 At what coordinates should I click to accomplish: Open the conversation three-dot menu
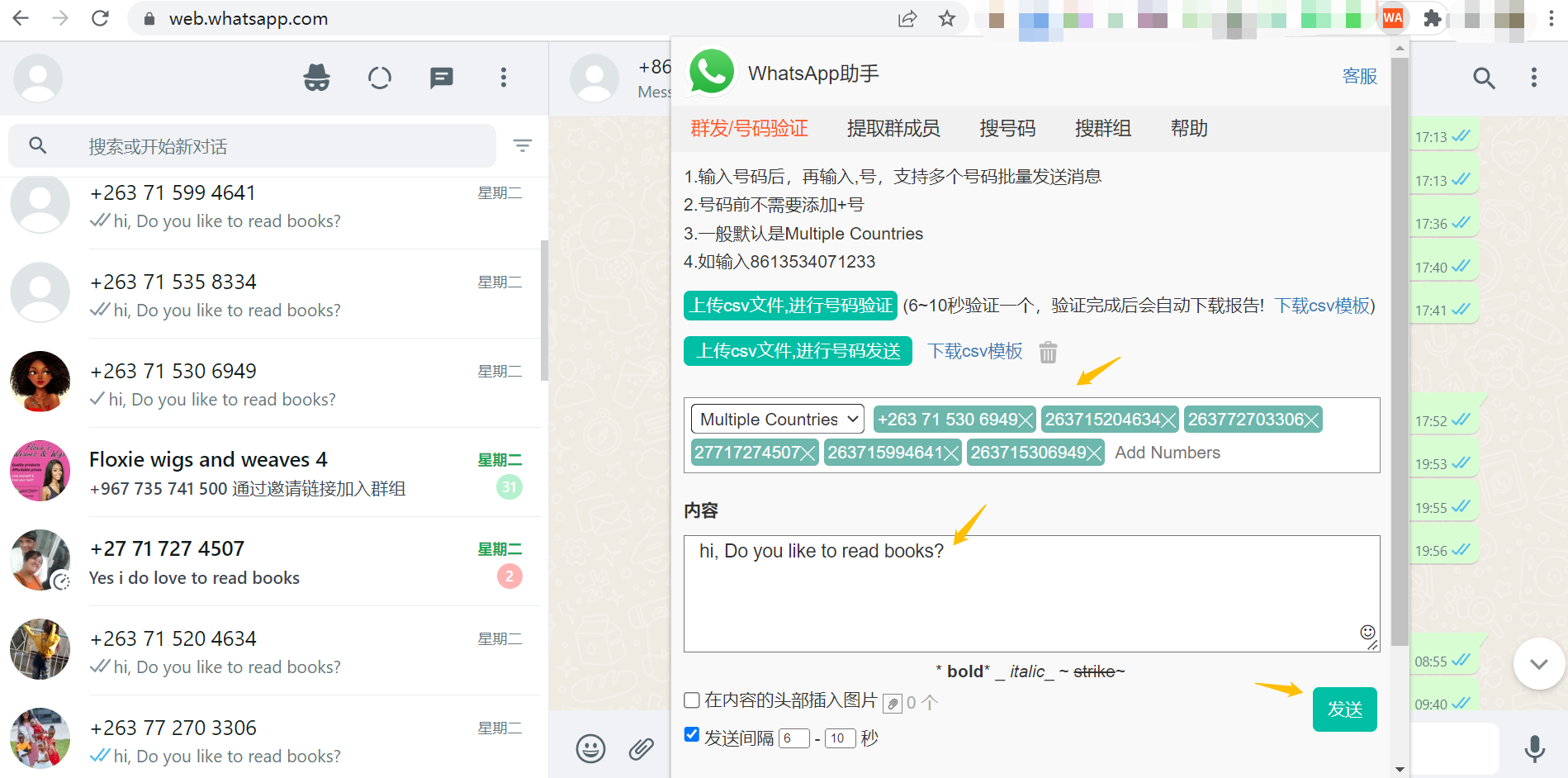coord(1534,78)
